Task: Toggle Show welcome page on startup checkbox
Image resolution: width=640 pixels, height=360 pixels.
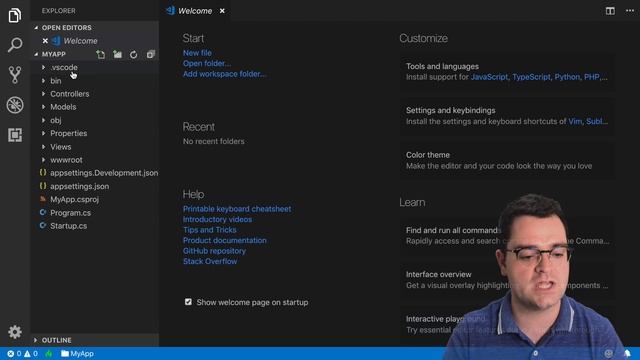Action: tap(188, 302)
